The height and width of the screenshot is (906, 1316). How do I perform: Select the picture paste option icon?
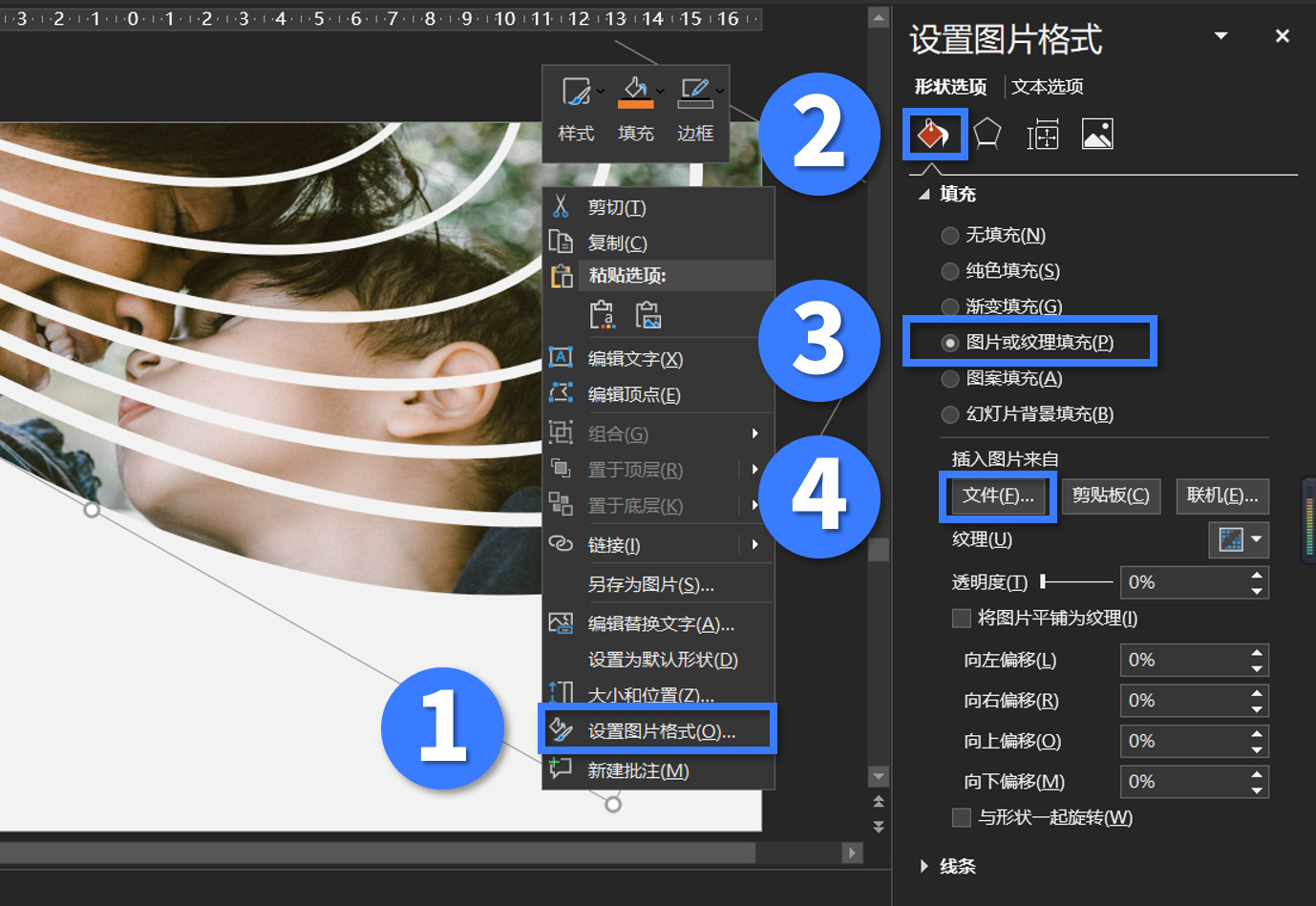pyautogui.click(x=650, y=314)
